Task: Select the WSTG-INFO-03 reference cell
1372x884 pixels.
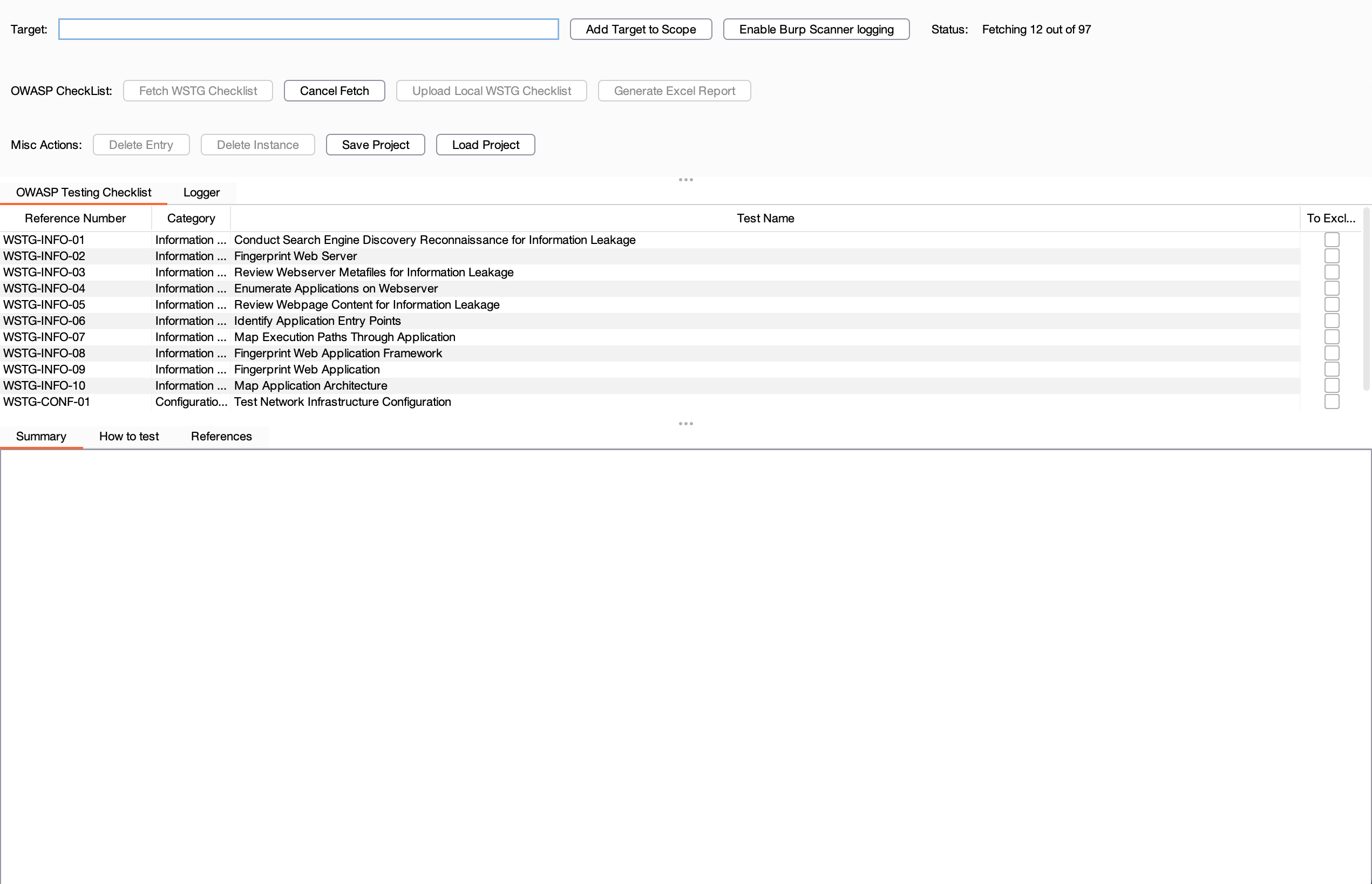Action: 76,272
